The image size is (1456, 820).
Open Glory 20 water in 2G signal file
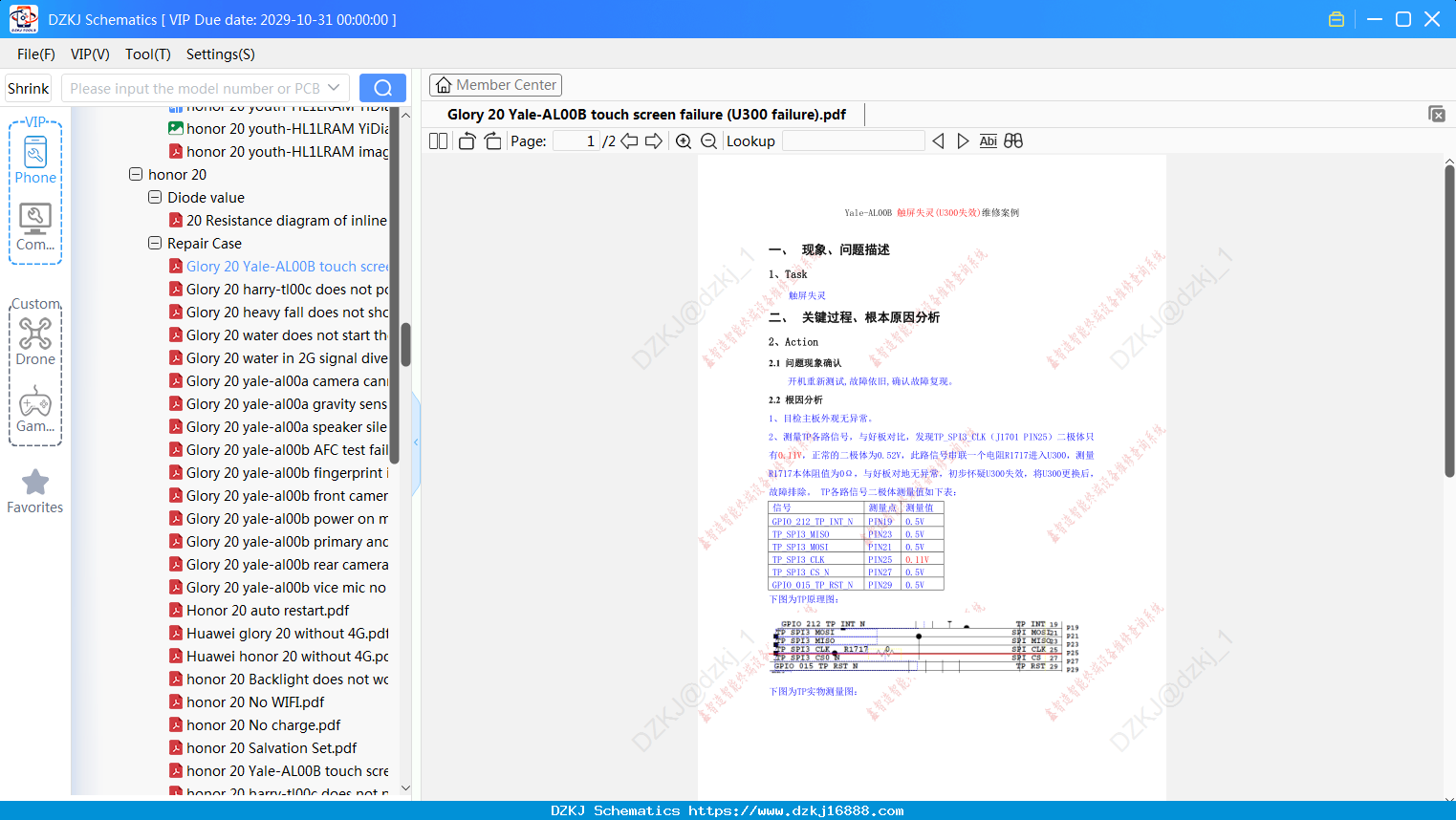pyautogui.click(x=278, y=358)
